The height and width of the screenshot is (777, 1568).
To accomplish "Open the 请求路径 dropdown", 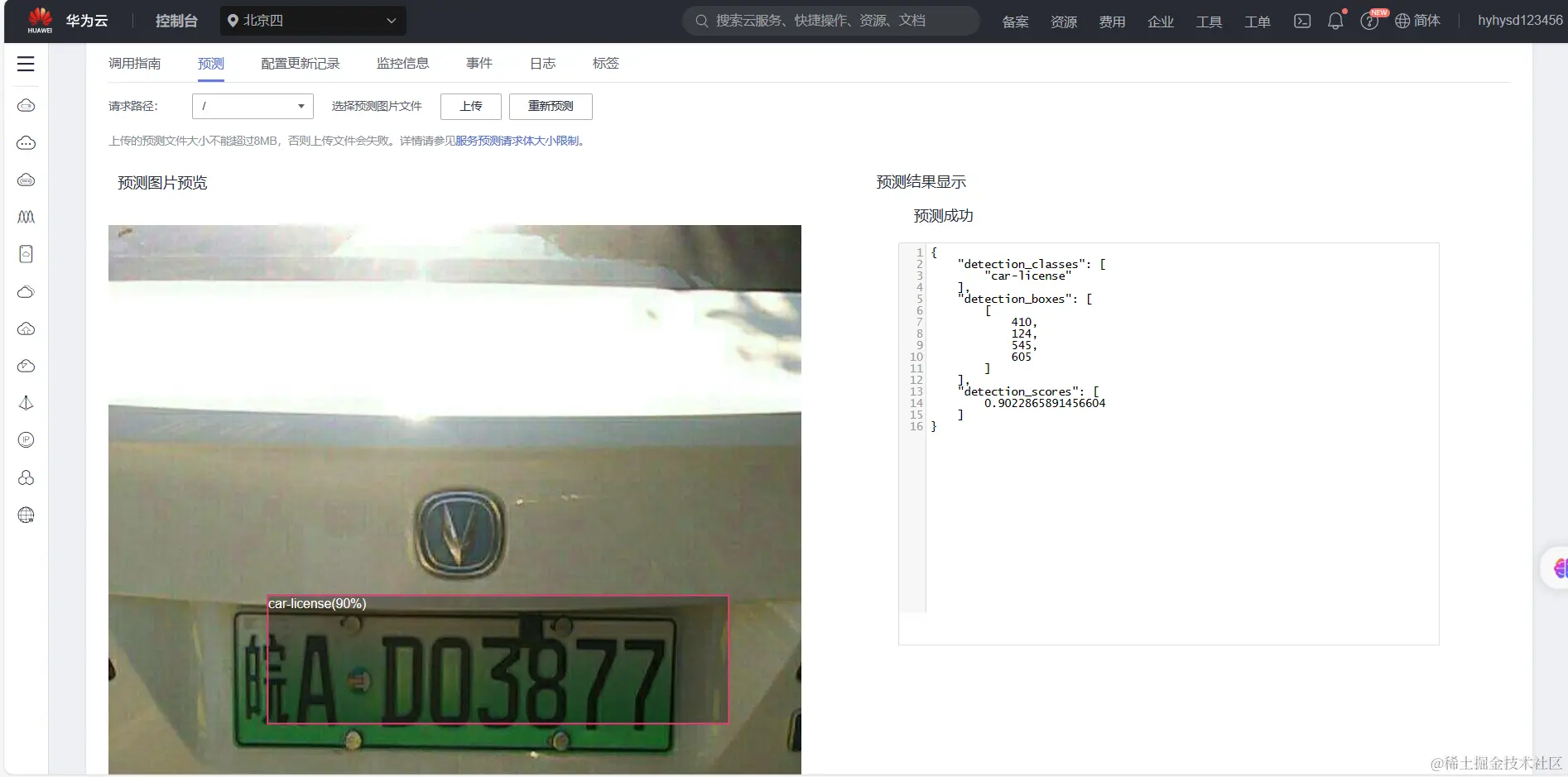I will point(253,106).
